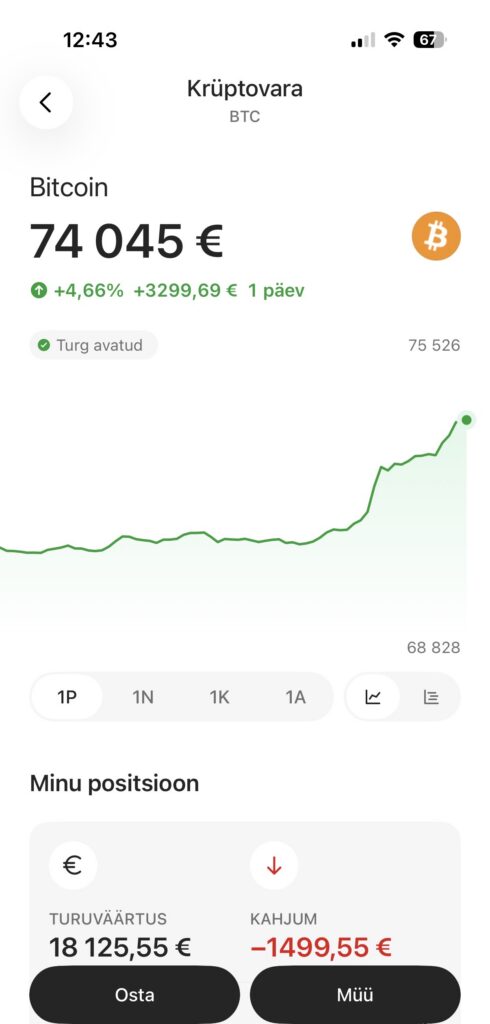Tap the green up-arrow change indicator
Image resolution: width=490 pixels, height=1024 pixels.
point(39,291)
